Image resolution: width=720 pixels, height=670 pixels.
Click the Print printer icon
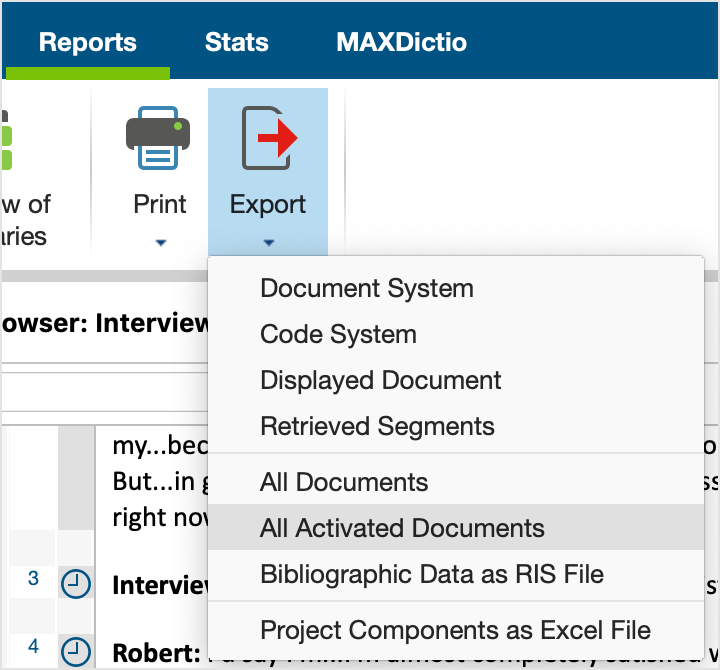pyautogui.click(x=158, y=138)
